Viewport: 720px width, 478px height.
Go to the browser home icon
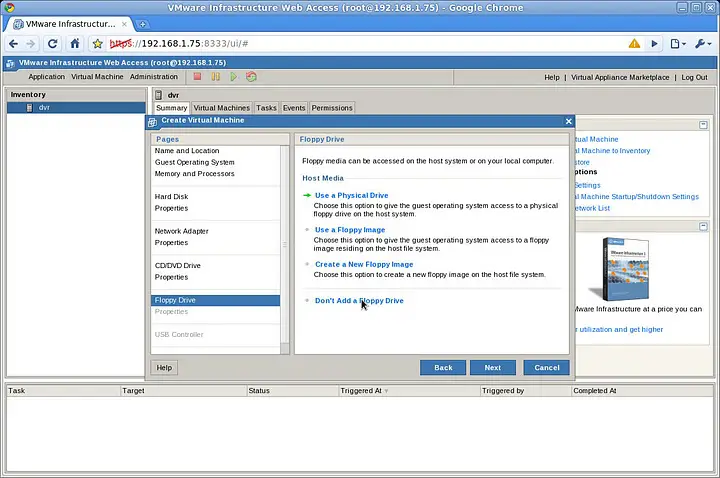click(x=74, y=44)
